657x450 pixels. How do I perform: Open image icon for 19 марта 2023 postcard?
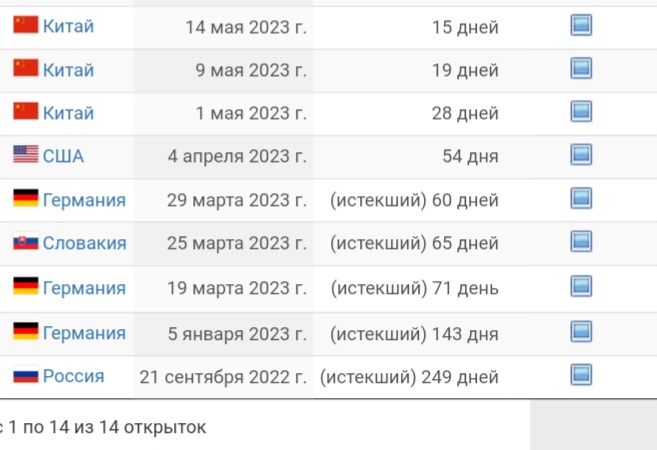pos(581,287)
